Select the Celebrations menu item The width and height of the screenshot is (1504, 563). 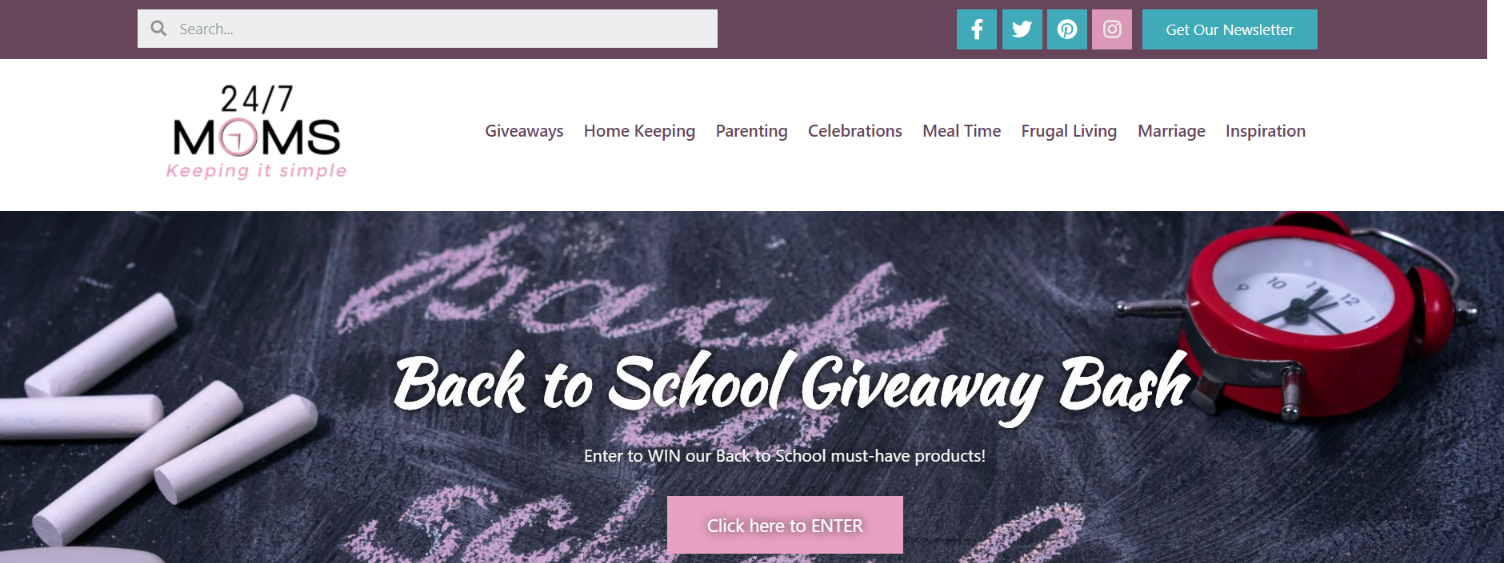click(x=855, y=131)
